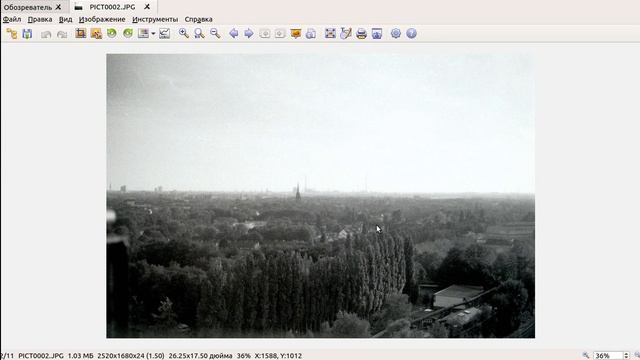
Task: Click the edit/paint brush tool icon
Action: (346, 33)
